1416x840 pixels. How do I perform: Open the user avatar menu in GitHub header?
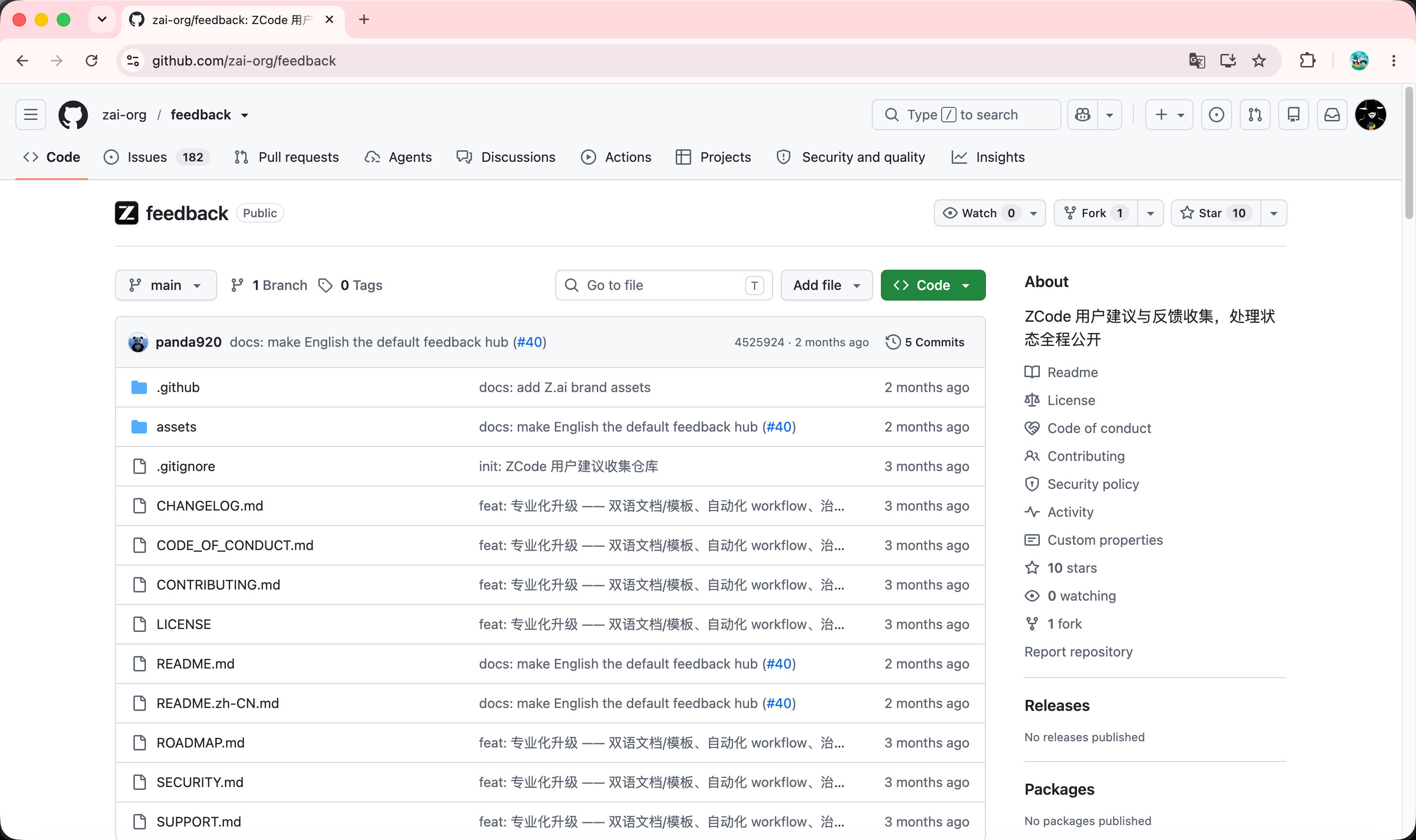tap(1370, 115)
